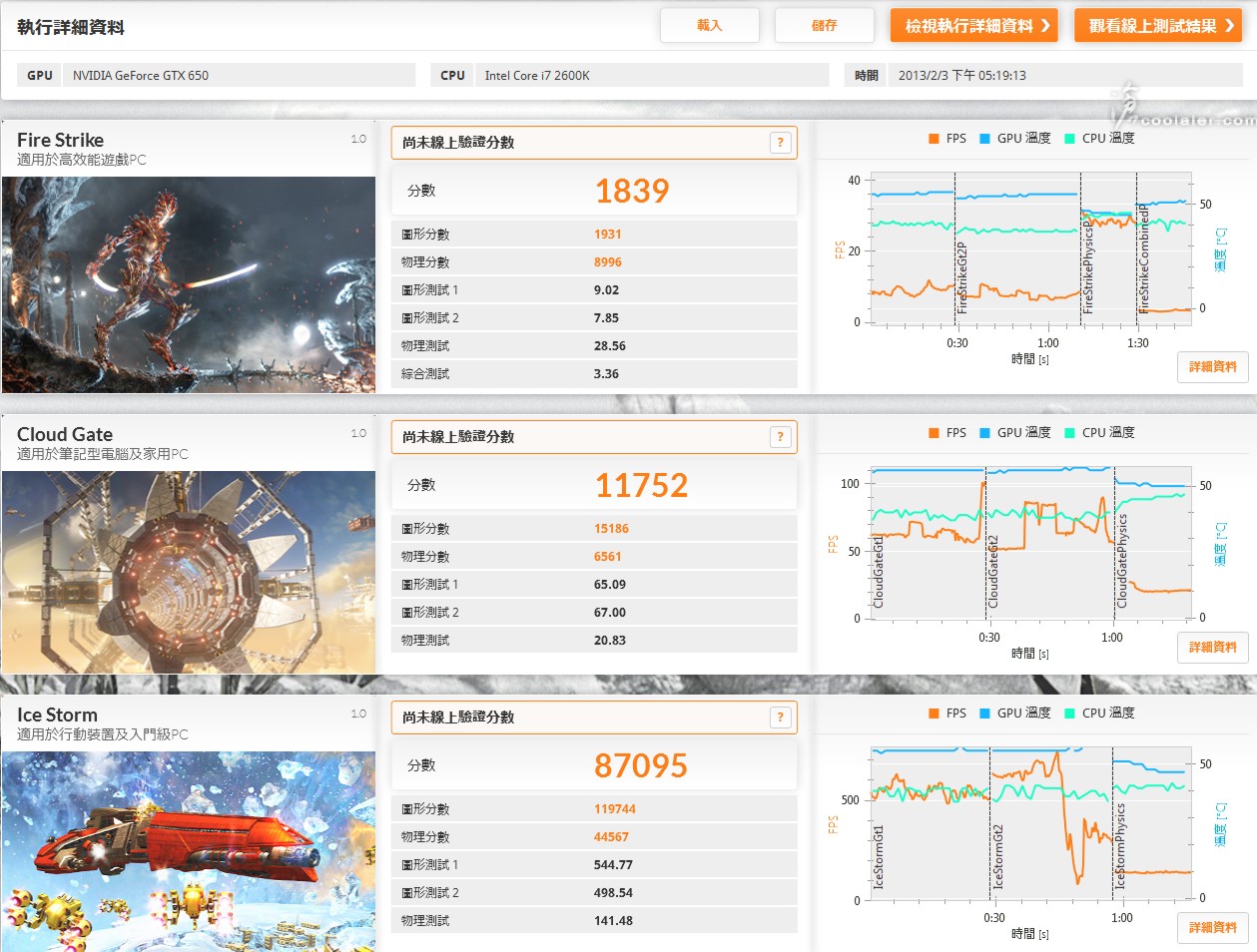Click the "執行詳細資料" page heading
This screenshot has width=1257, height=952.
71,27
